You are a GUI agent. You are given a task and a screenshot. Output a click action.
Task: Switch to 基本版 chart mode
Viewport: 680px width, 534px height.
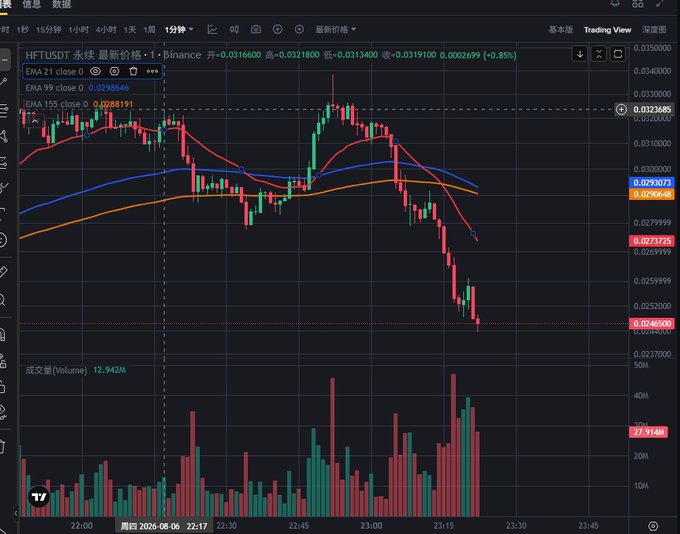tap(561, 29)
